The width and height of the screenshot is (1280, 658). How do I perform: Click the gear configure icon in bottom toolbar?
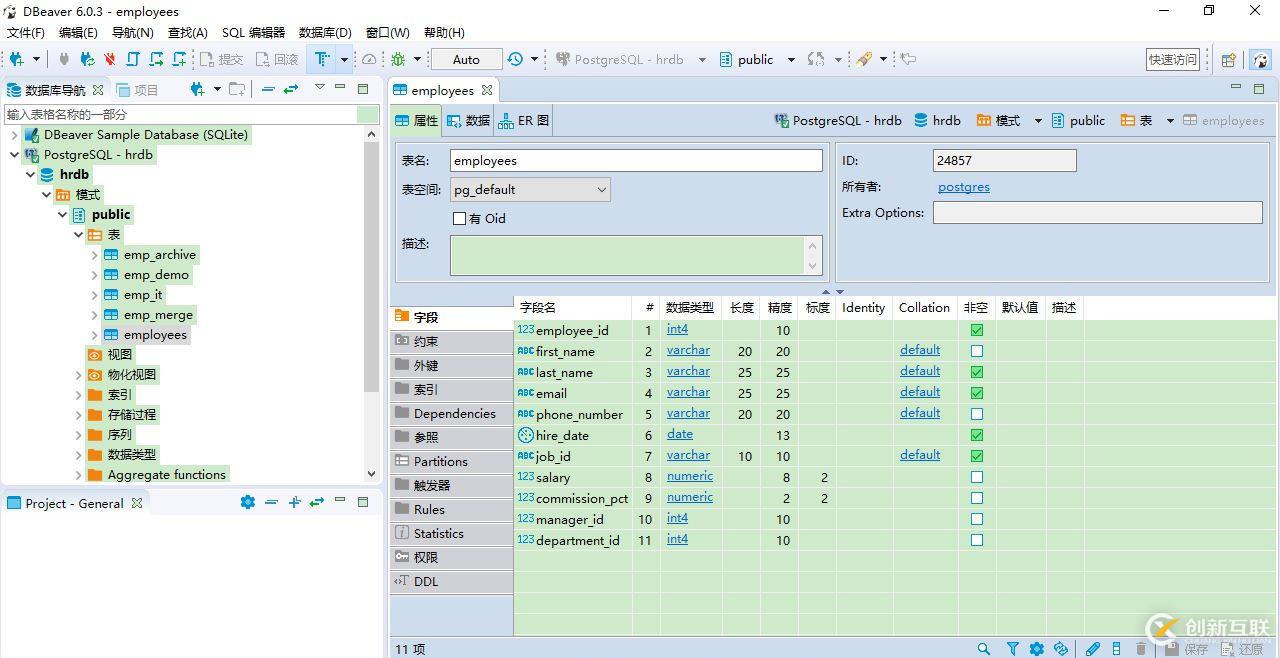point(1037,649)
